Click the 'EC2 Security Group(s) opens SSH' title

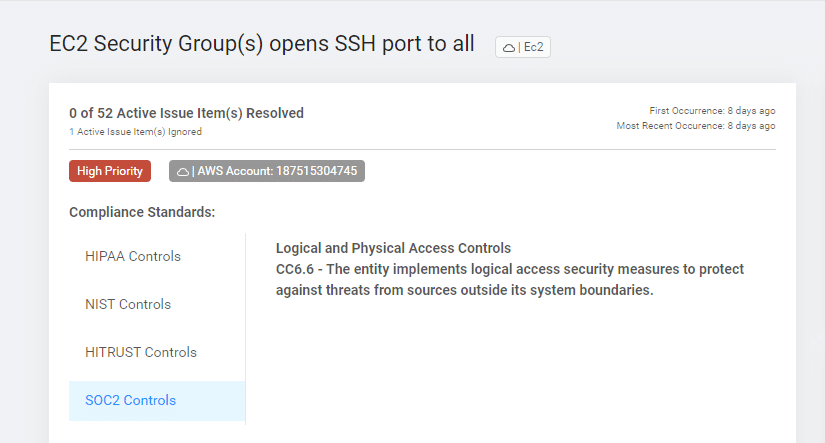tap(262, 45)
